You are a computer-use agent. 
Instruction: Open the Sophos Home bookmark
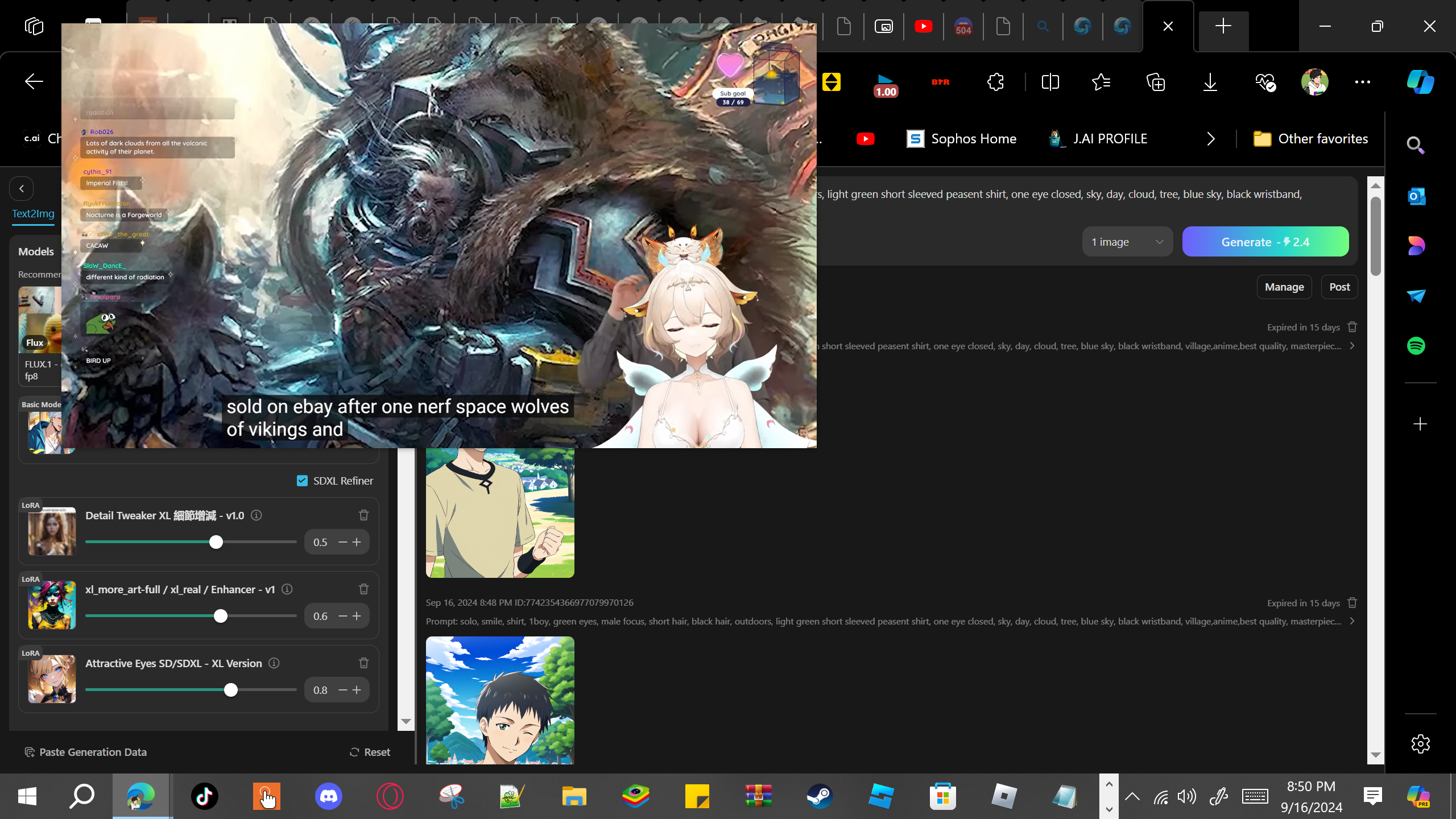click(x=961, y=139)
